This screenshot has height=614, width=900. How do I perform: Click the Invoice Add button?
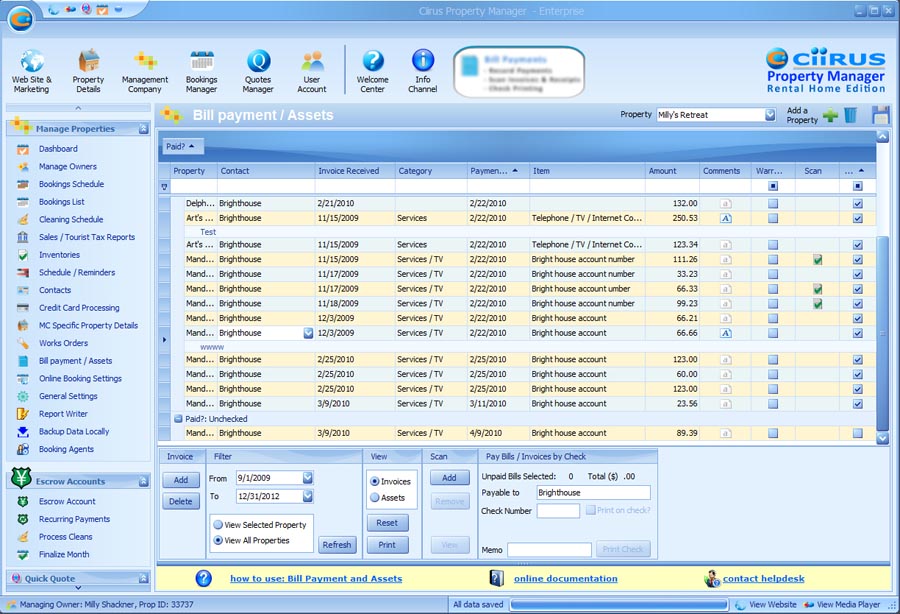pyautogui.click(x=181, y=480)
